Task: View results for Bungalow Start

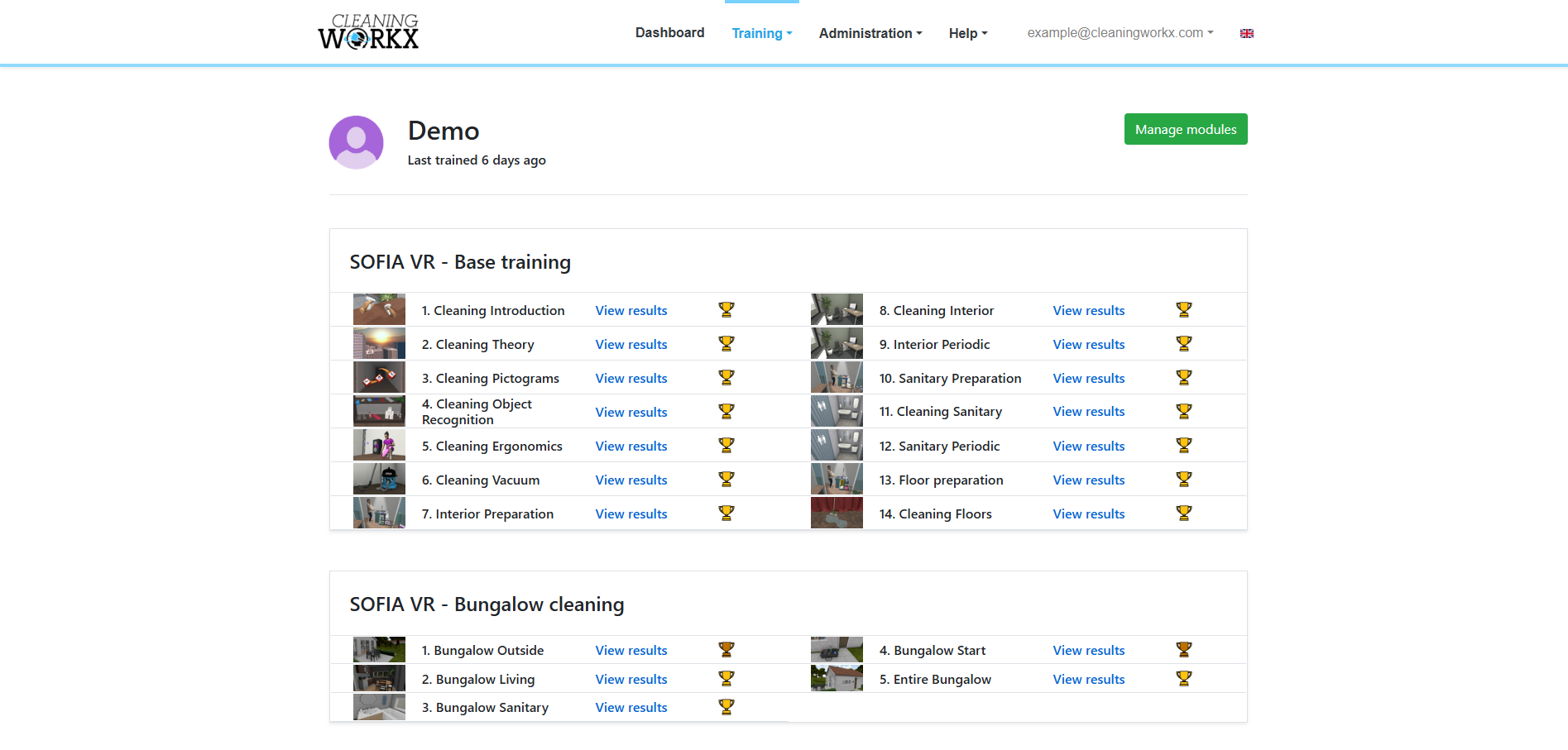Action: click(x=1089, y=650)
